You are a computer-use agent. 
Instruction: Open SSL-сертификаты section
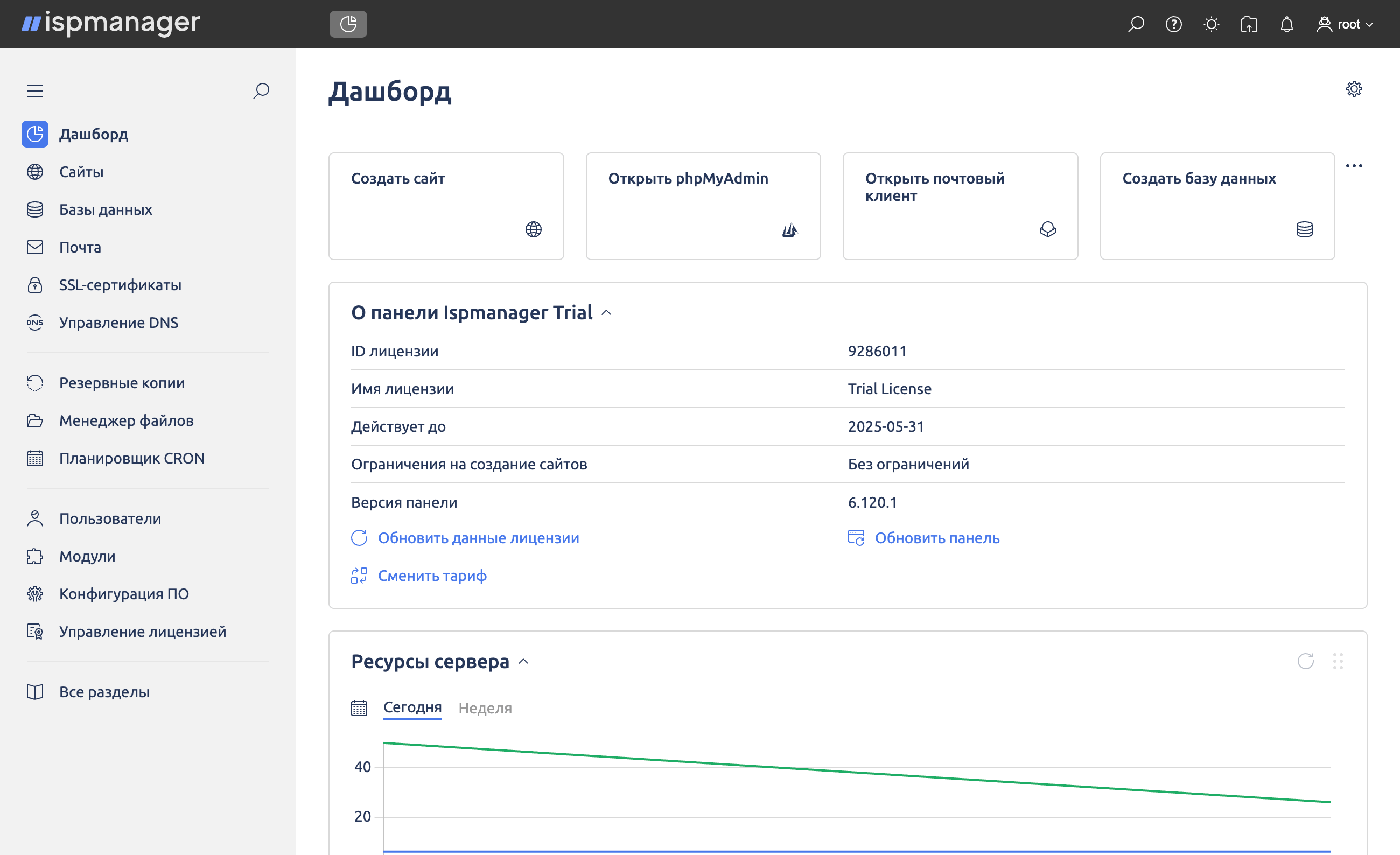tap(121, 285)
